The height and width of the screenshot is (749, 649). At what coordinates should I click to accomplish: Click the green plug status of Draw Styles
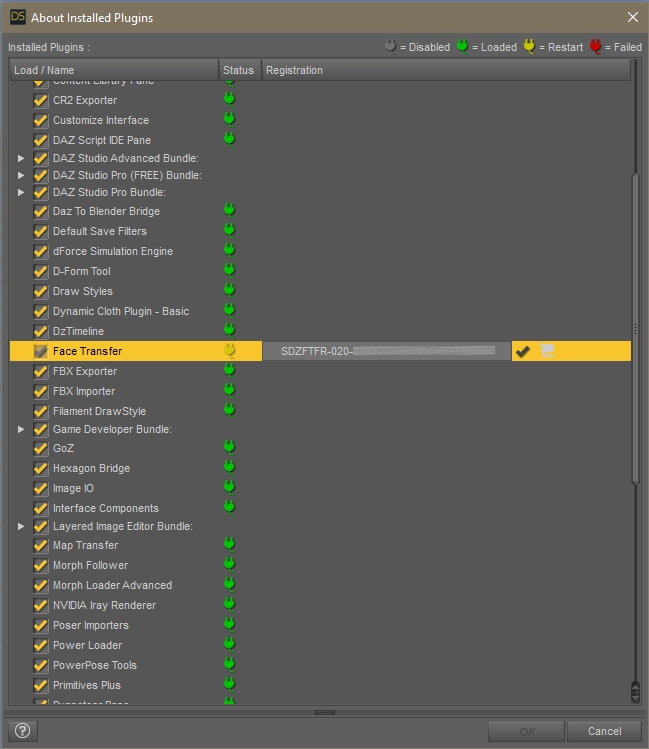pyautogui.click(x=230, y=290)
